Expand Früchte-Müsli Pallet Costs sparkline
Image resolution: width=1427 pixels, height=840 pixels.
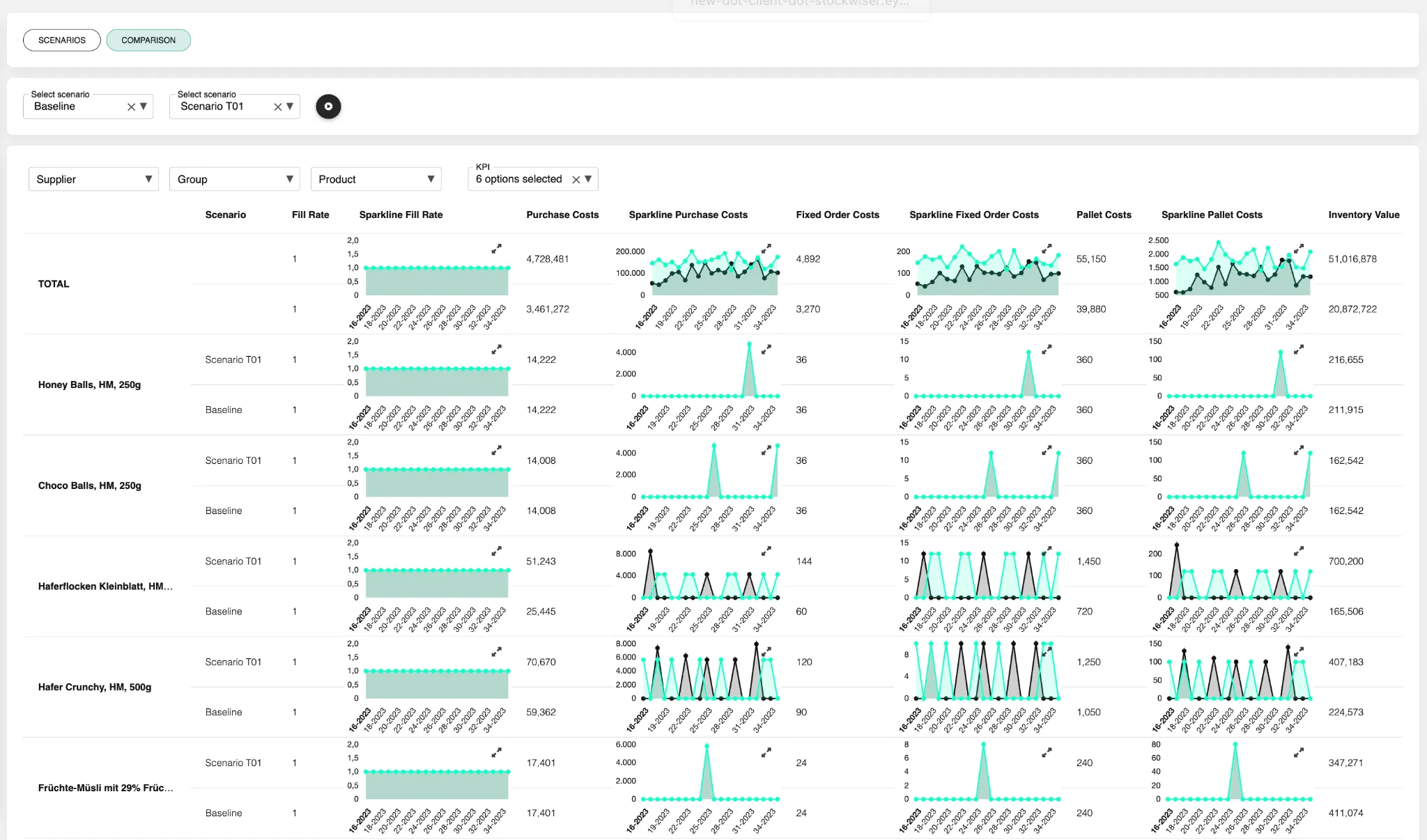(1299, 752)
